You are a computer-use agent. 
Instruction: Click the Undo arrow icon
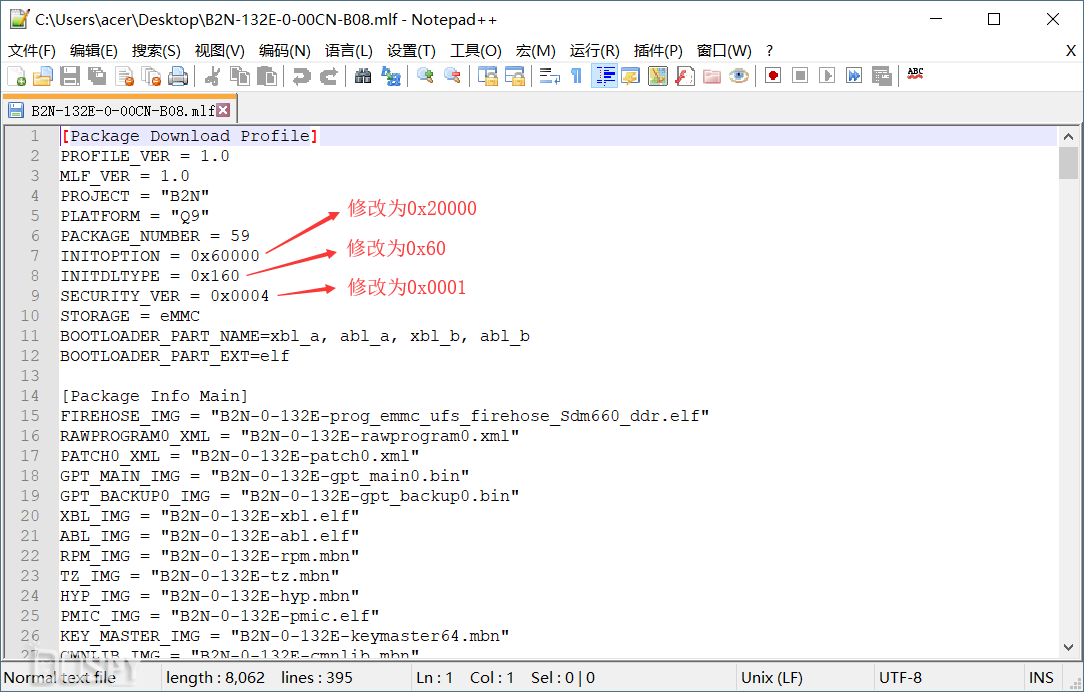pos(301,76)
